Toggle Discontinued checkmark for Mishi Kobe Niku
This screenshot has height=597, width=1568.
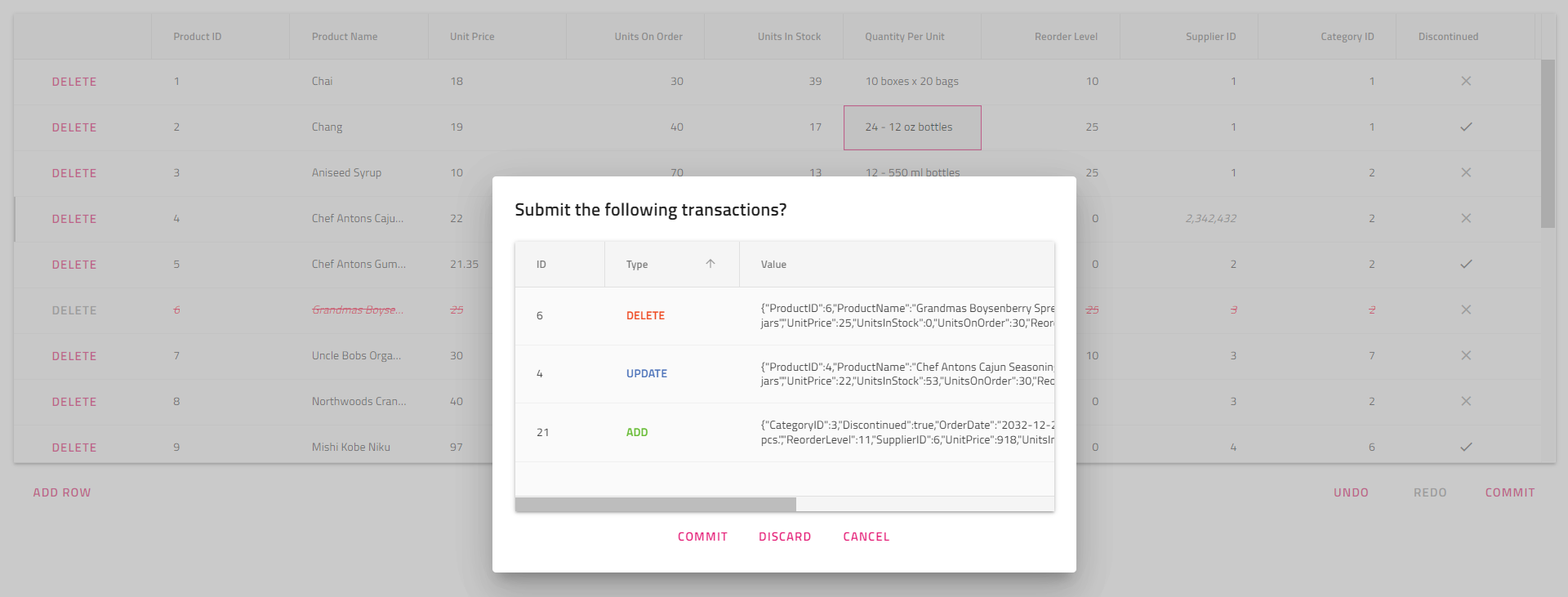click(x=1466, y=447)
